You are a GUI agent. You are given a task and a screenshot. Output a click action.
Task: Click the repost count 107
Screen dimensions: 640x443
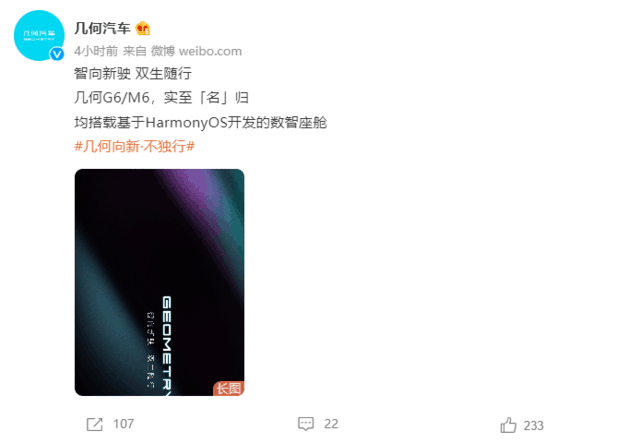[124, 424]
